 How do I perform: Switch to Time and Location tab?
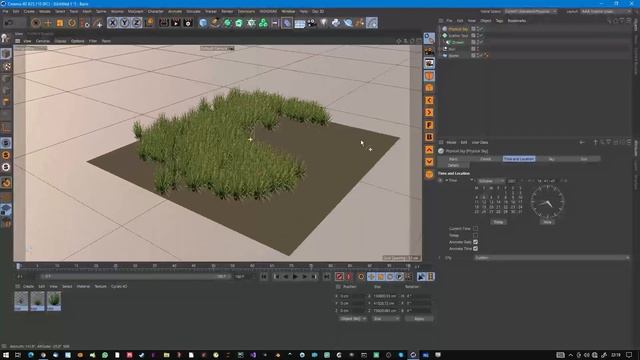[519, 159]
